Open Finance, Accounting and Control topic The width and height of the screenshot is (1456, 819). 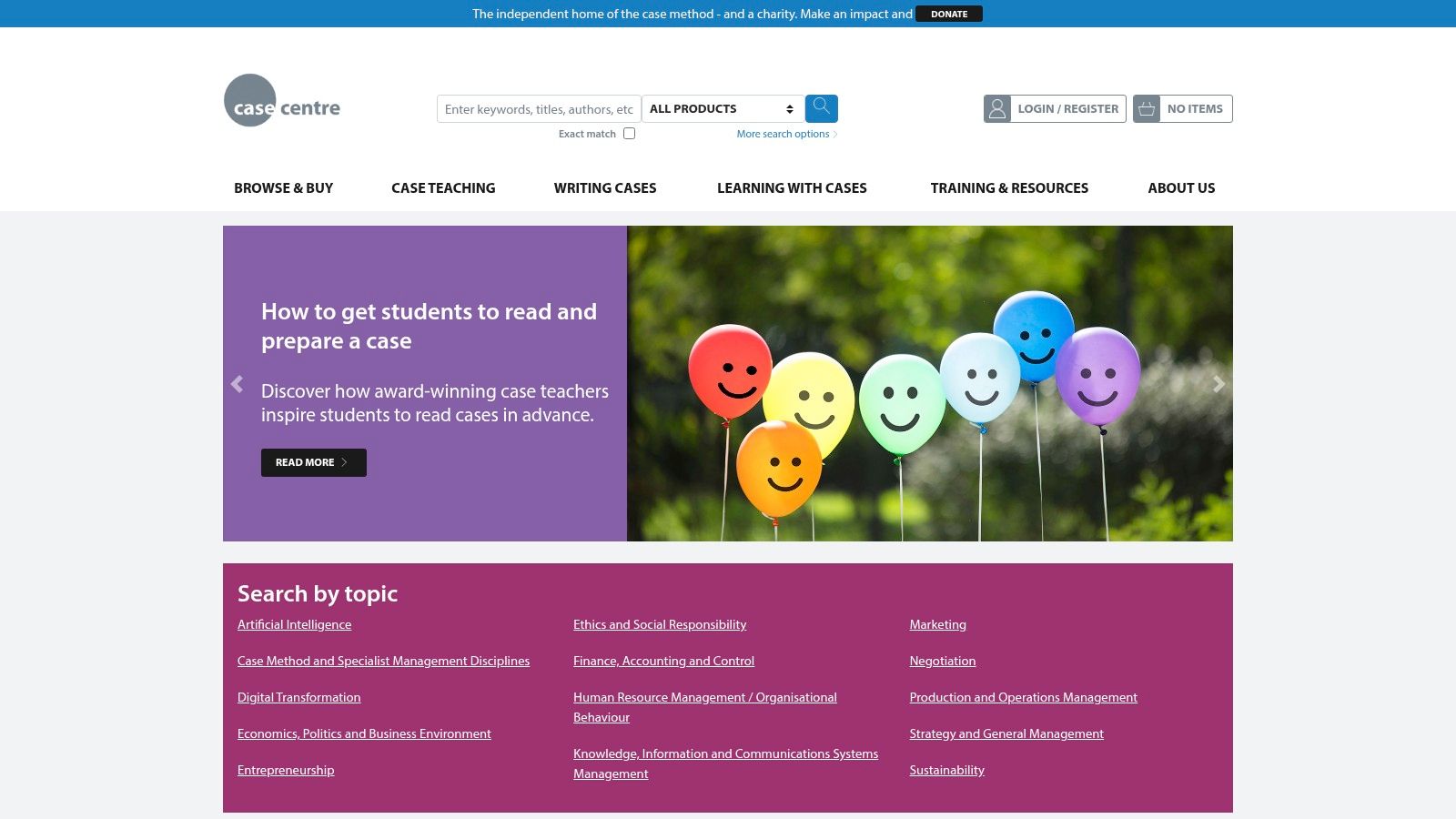[x=663, y=661]
